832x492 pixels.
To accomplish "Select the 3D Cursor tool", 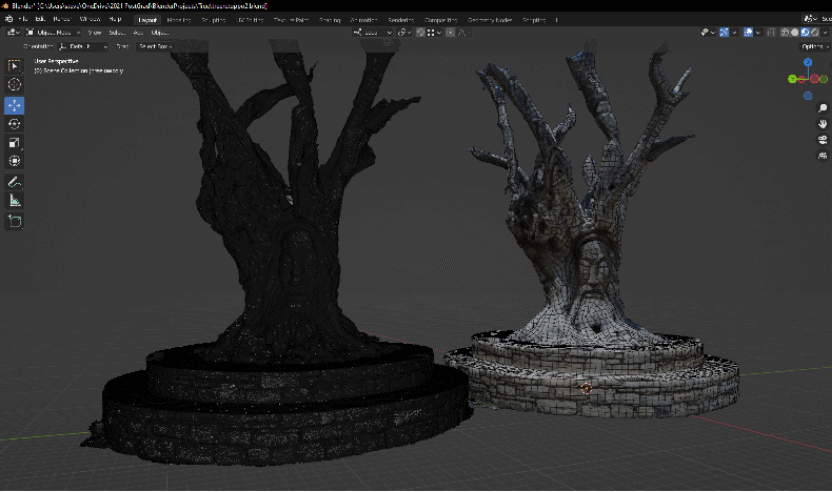I will tap(14, 84).
